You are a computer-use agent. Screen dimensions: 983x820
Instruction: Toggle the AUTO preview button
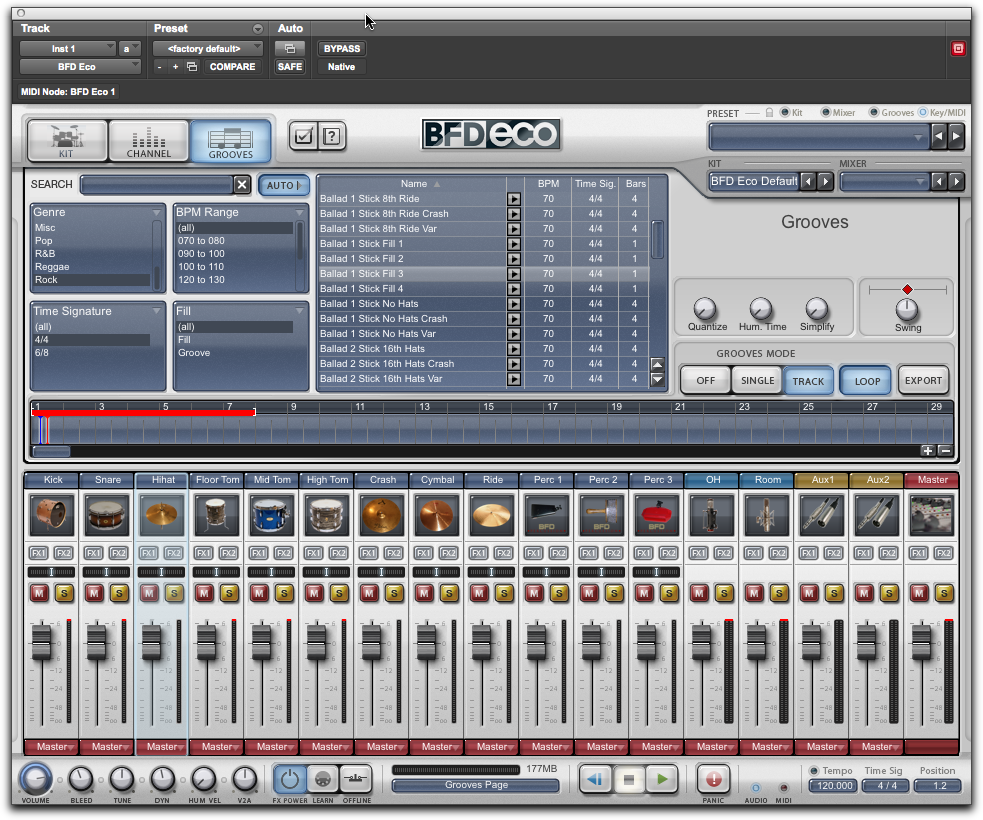(283, 185)
